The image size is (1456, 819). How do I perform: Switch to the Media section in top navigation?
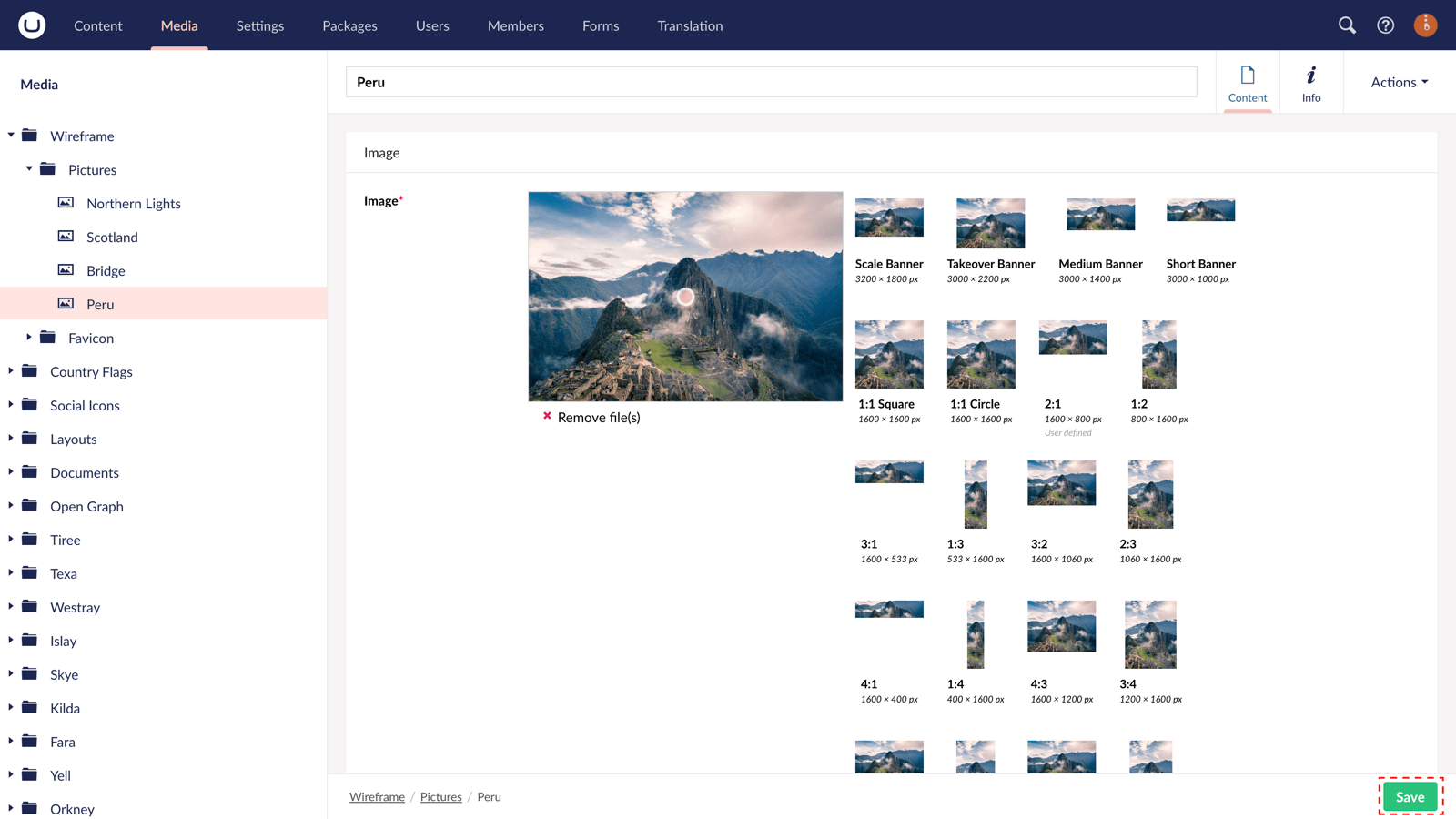pos(178,25)
